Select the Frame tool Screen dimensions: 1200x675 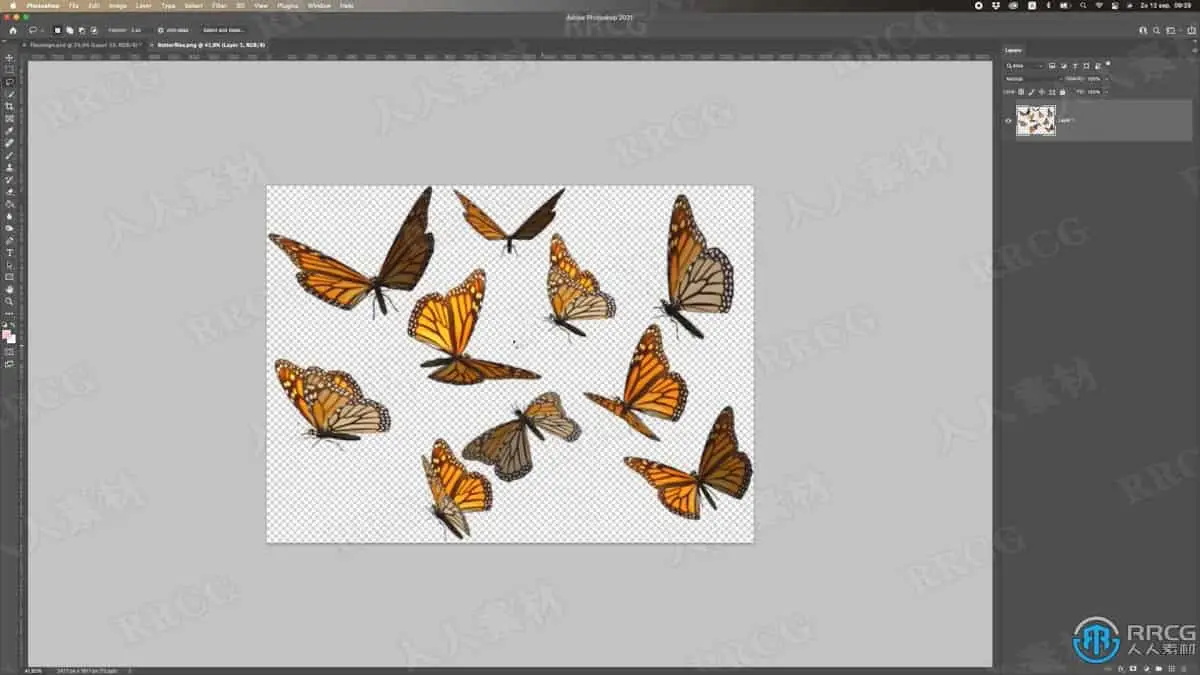click(x=9, y=118)
